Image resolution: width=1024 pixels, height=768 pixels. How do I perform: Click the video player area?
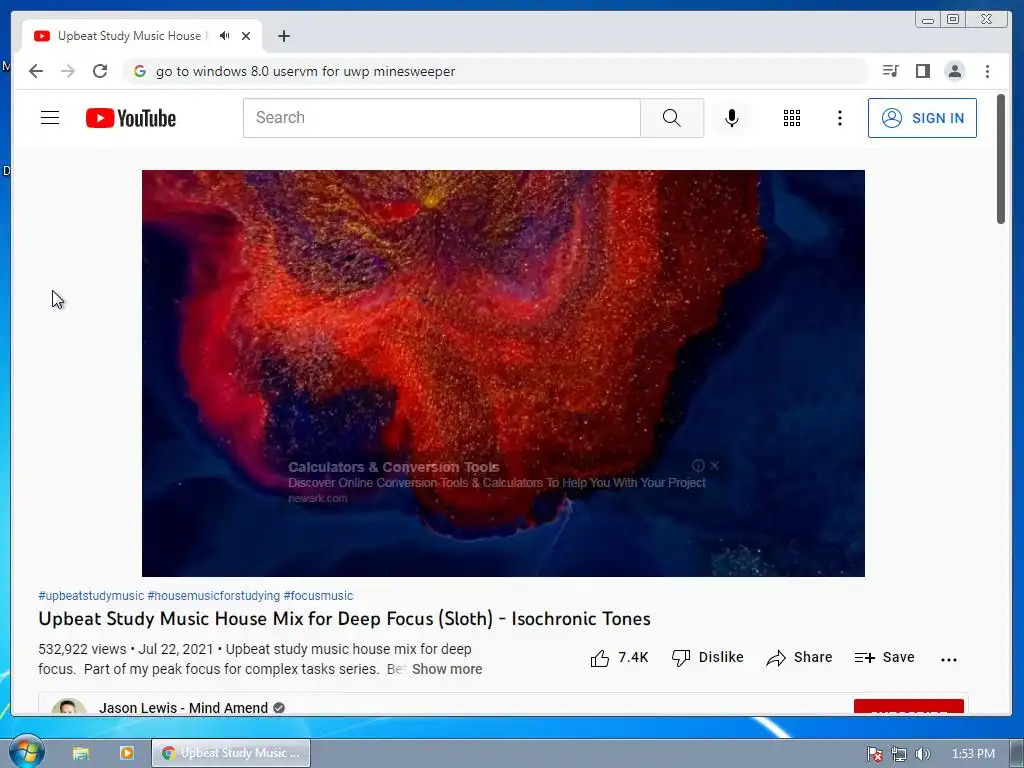coord(503,373)
